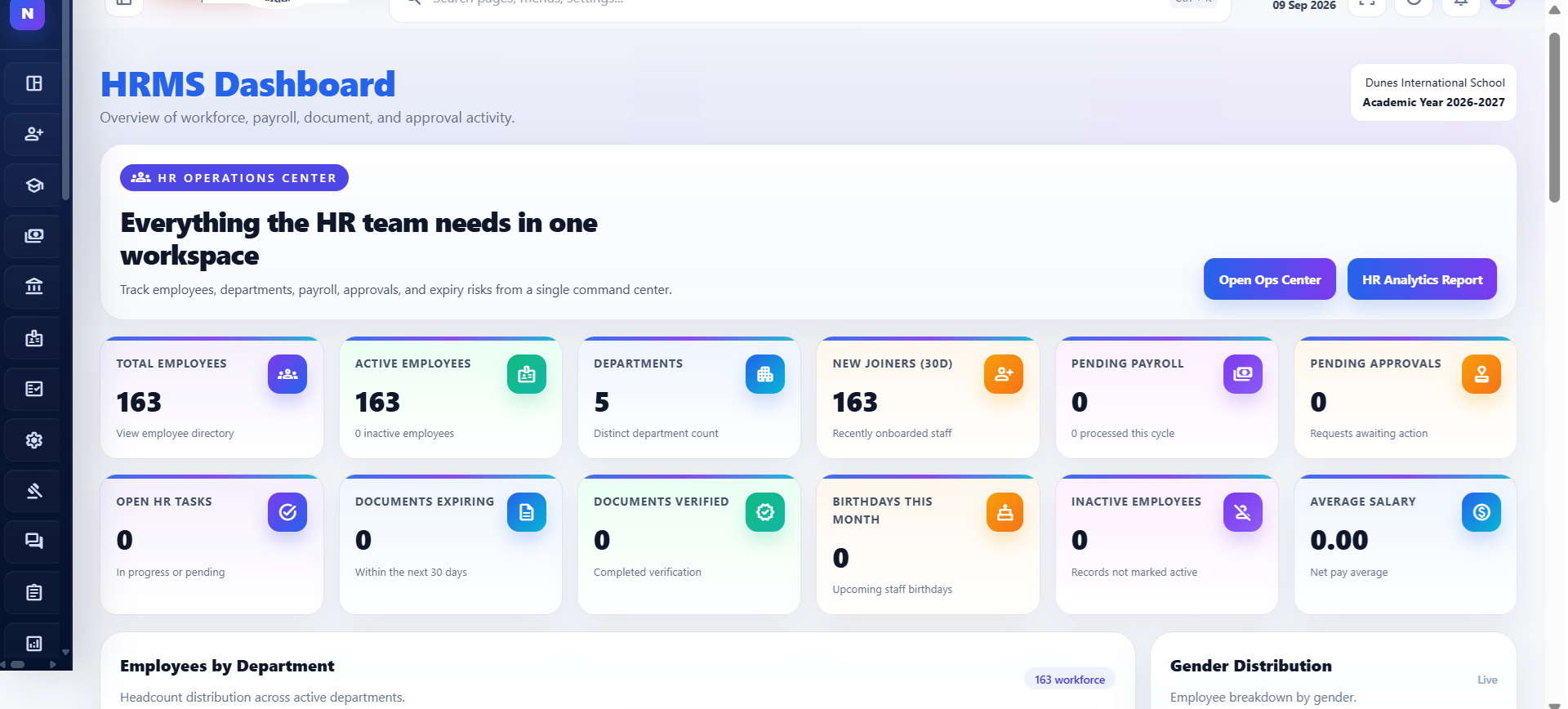Click the "Employees by Department" heading
Image resolution: width=1568 pixels, height=709 pixels.
click(x=227, y=666)
